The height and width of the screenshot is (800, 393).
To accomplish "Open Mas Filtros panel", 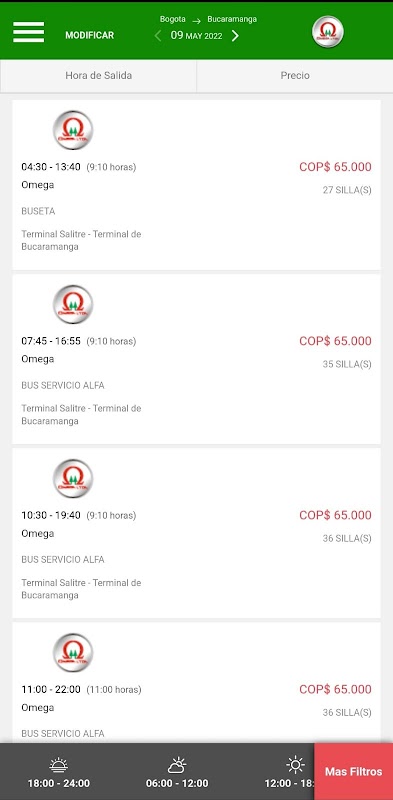I will point(353,771).
